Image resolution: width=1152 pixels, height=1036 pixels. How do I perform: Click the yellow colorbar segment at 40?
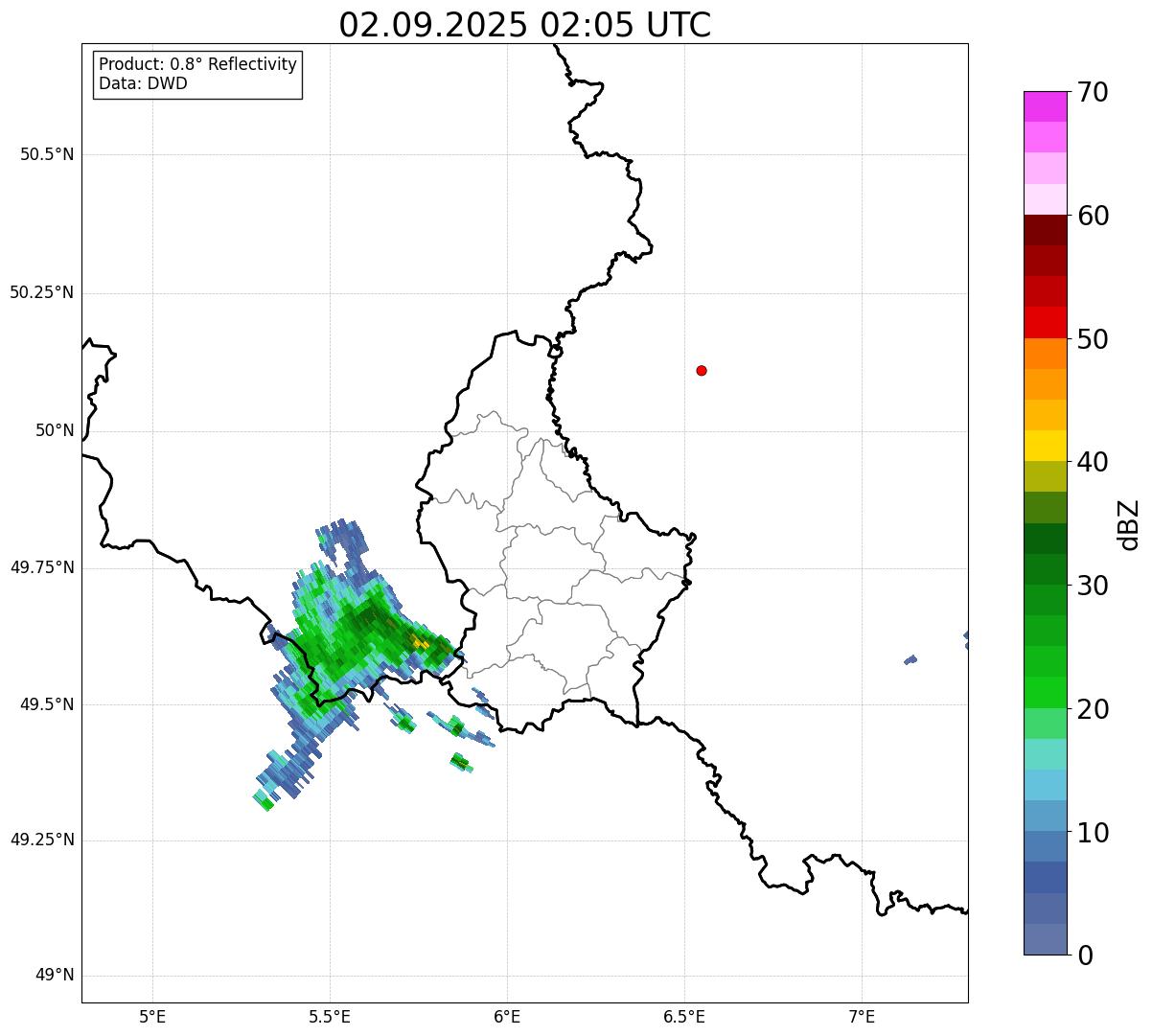1045,446
